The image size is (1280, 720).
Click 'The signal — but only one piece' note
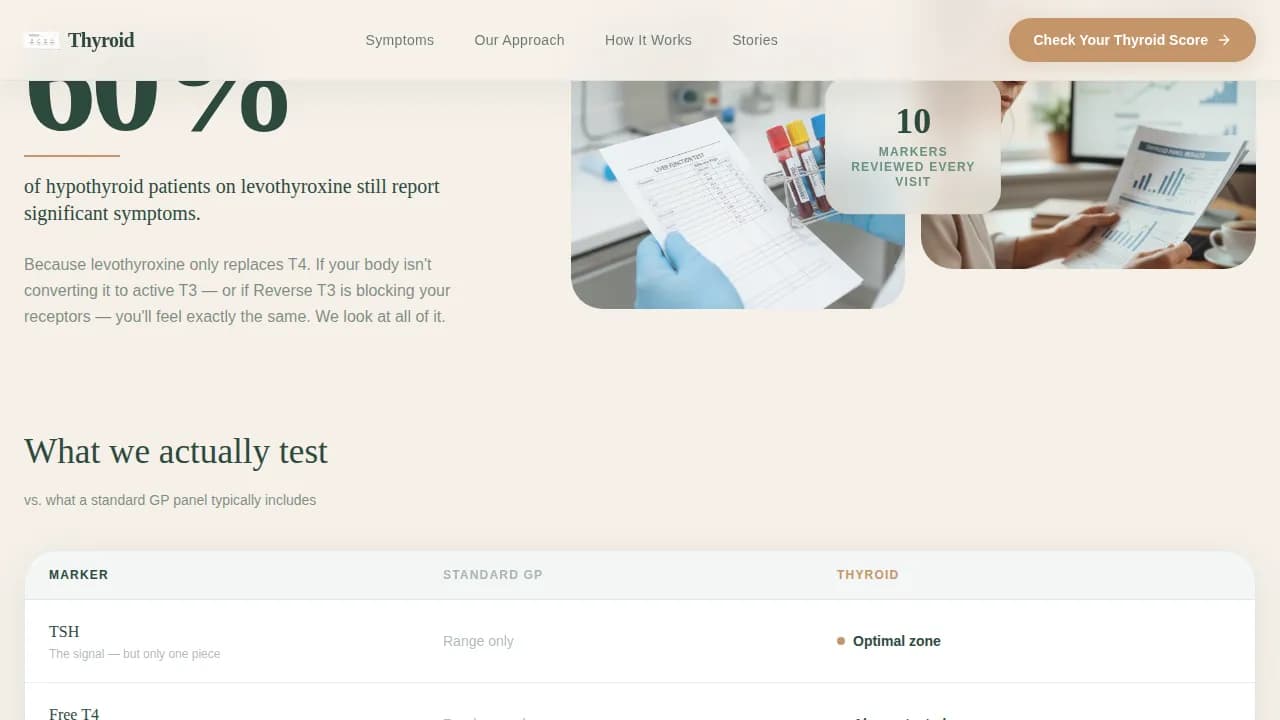click(135, 654)
